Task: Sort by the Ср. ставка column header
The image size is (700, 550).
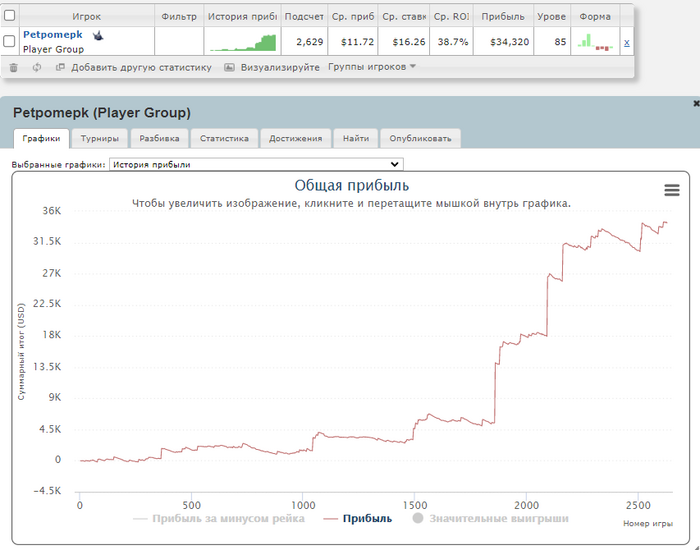Action: point(404,17)
